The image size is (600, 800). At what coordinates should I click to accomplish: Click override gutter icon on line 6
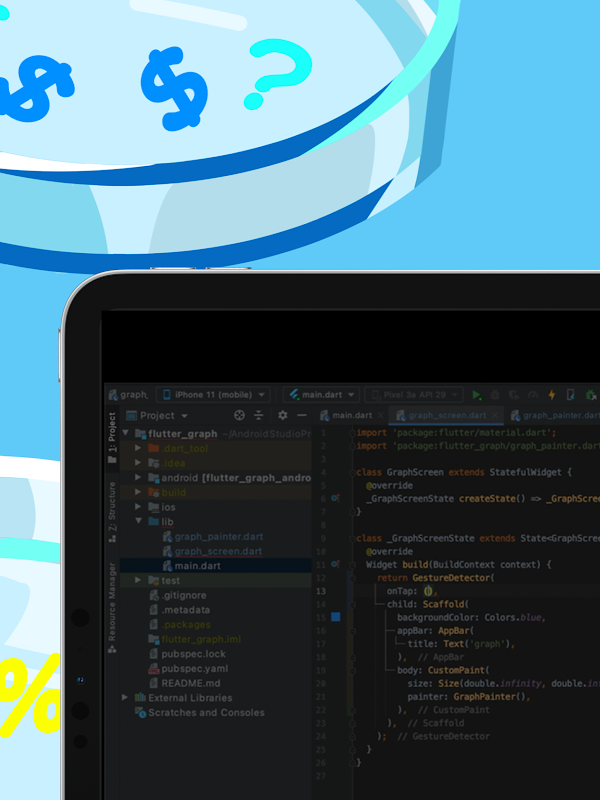click(x=335, y=498)
